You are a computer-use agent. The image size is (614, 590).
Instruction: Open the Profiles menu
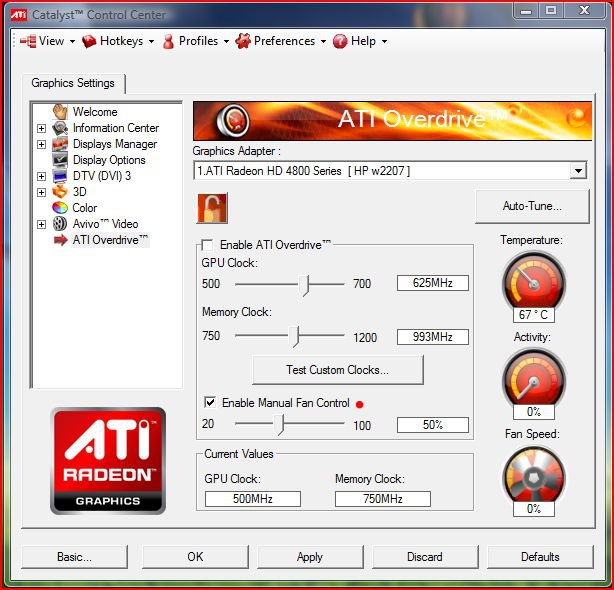pyautogui.click(x=196, y=41)
